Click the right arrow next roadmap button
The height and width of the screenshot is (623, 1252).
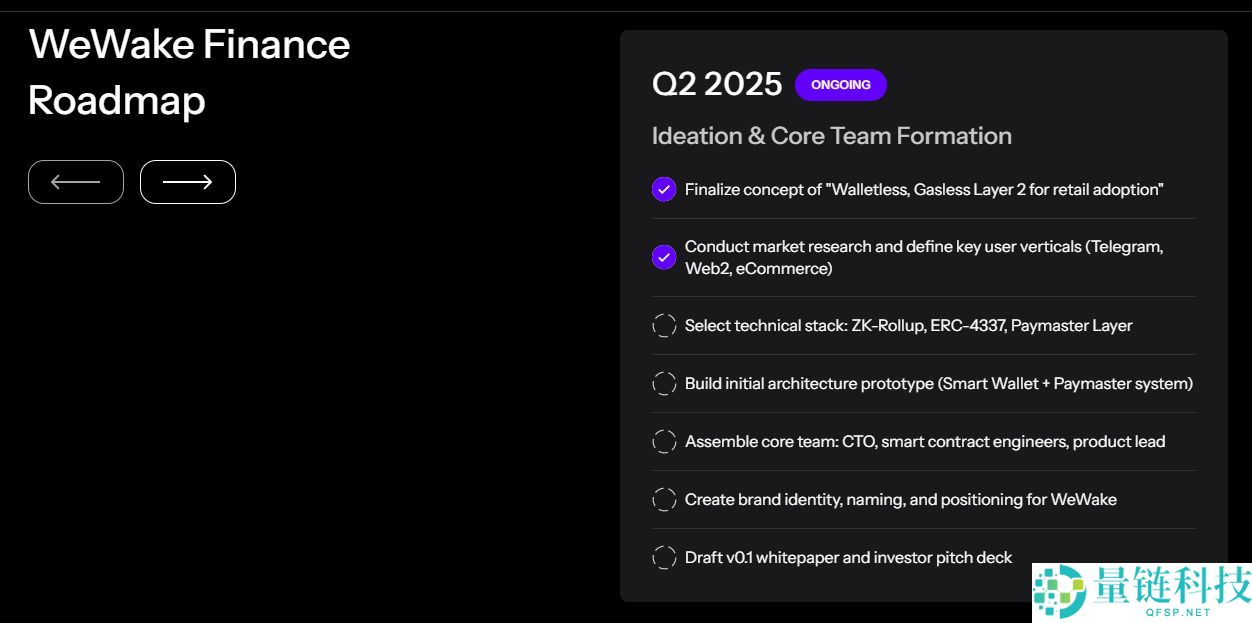click(188, 182)
